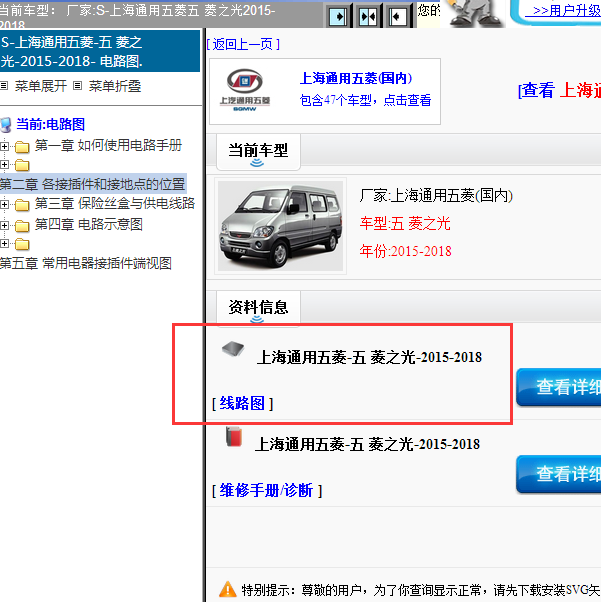Click the 特别提示 SVG notice text
Screen dimensions: 601x602
tap(421, 590)
